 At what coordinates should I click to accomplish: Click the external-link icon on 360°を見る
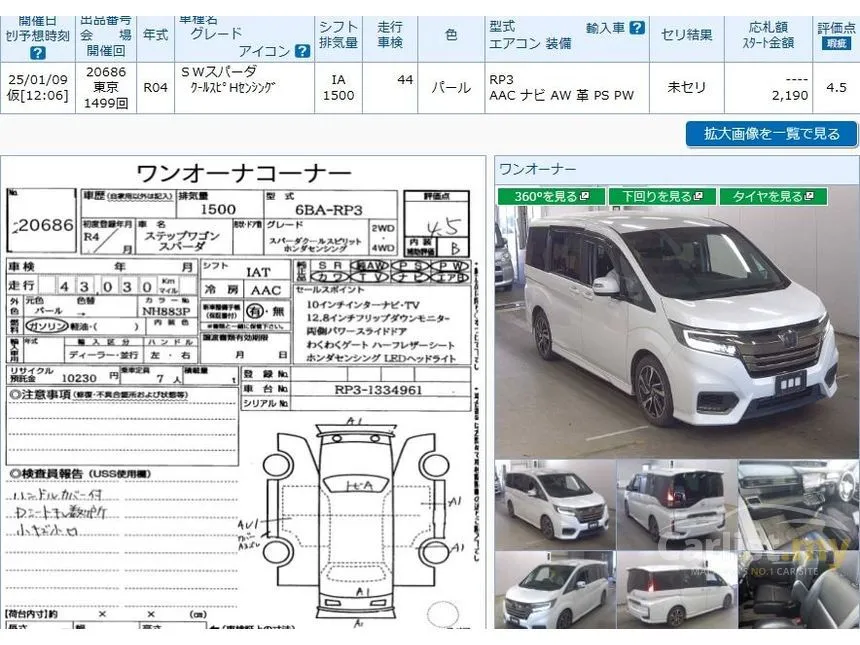(584, 196)
